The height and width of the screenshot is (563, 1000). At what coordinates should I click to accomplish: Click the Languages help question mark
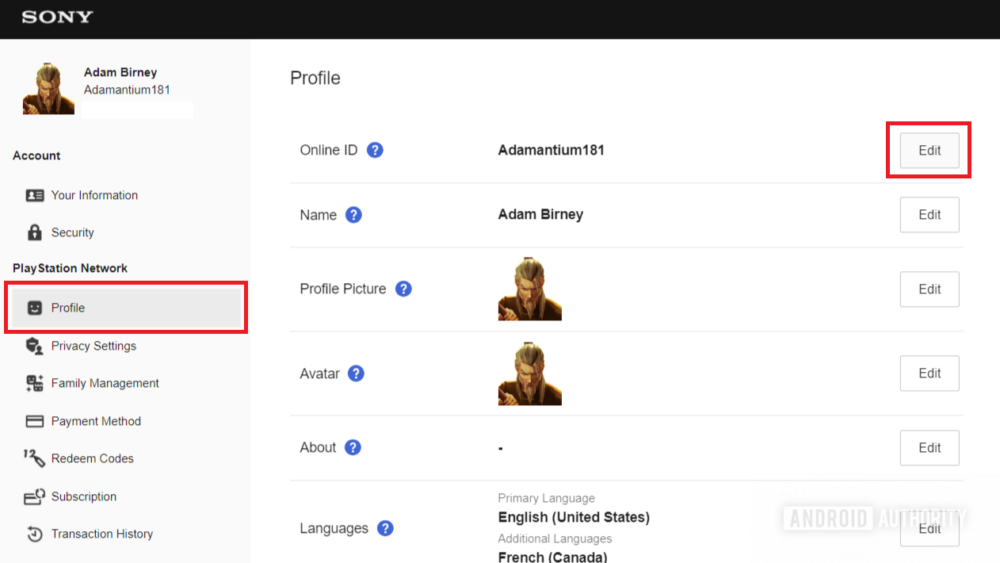tap(385, 528)
